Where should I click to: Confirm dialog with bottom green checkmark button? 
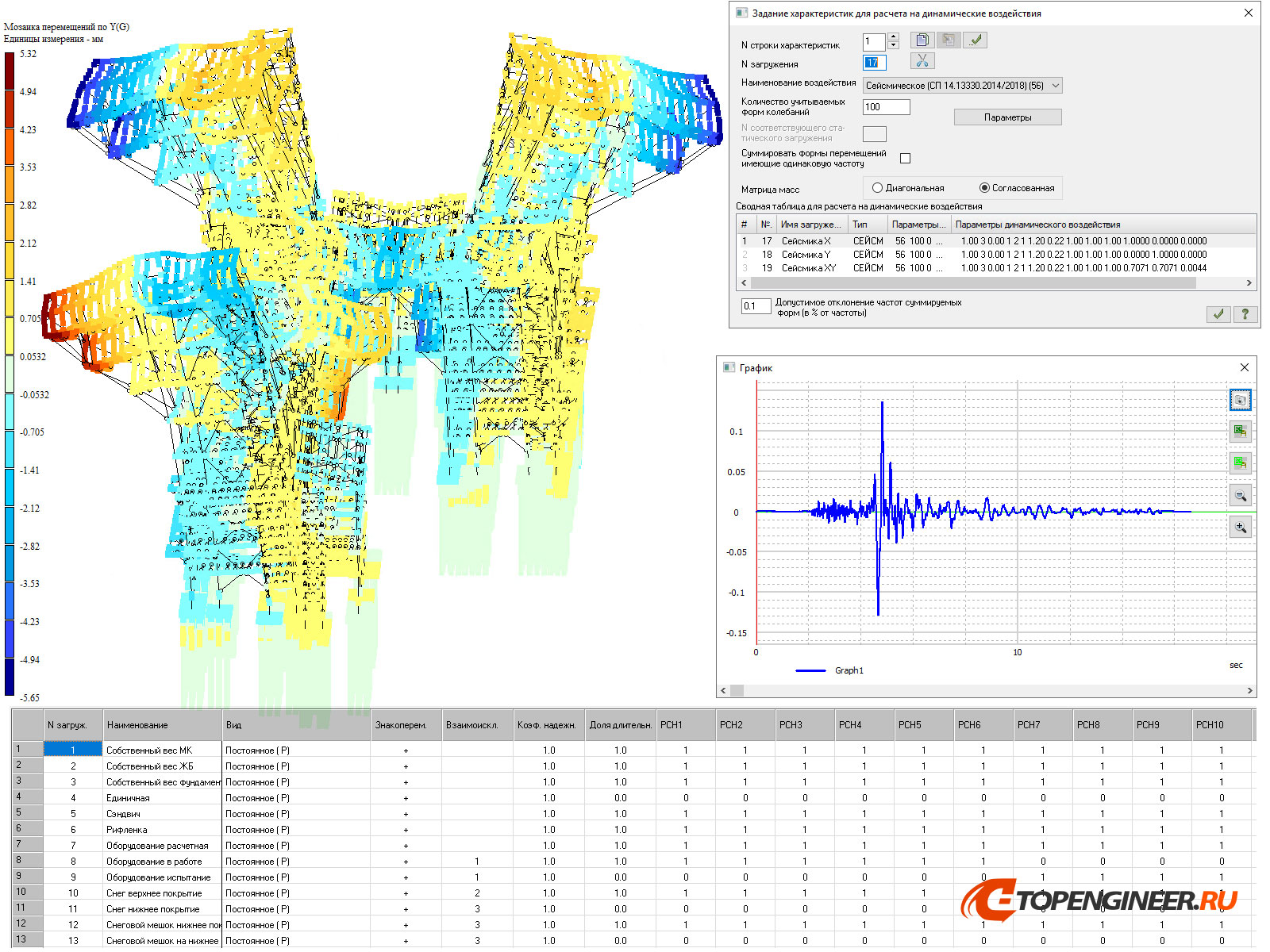(x=1218, y=314)
